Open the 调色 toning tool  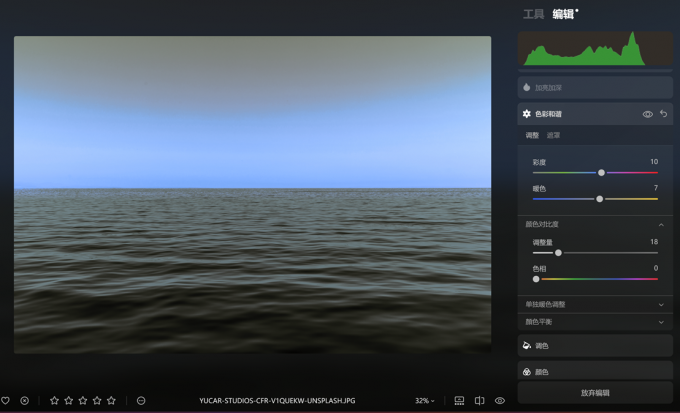(595, 346)
